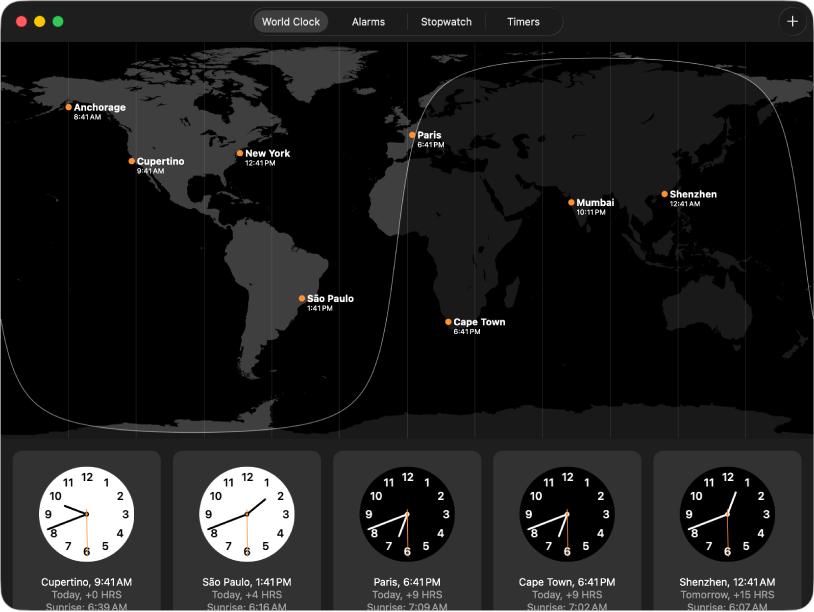814x612 pixels.
Task: Select the World Clock tab
Action: (291, 22)
